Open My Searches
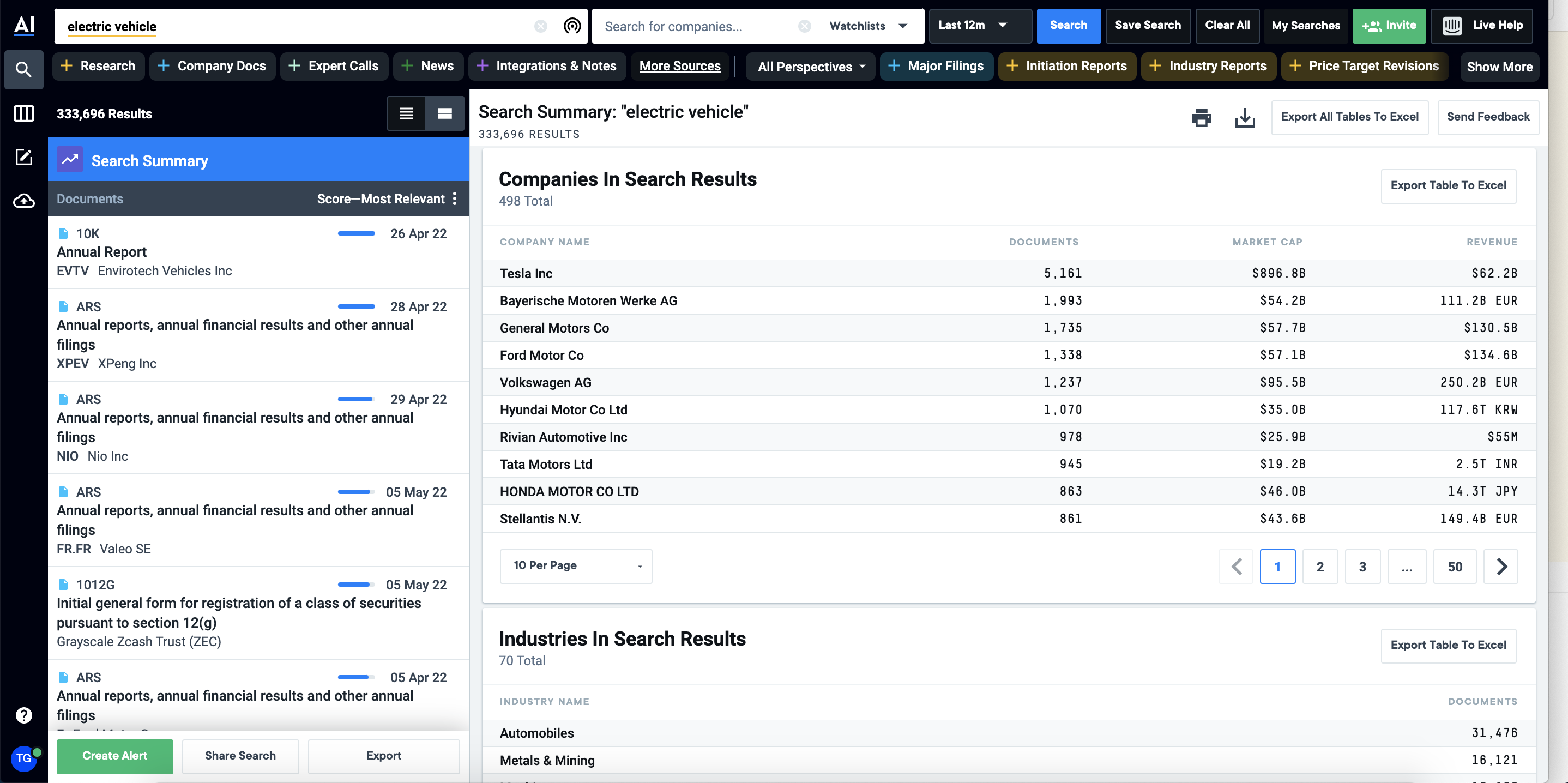Screen dimensions: 1568x783 (x=1306, y=26)
